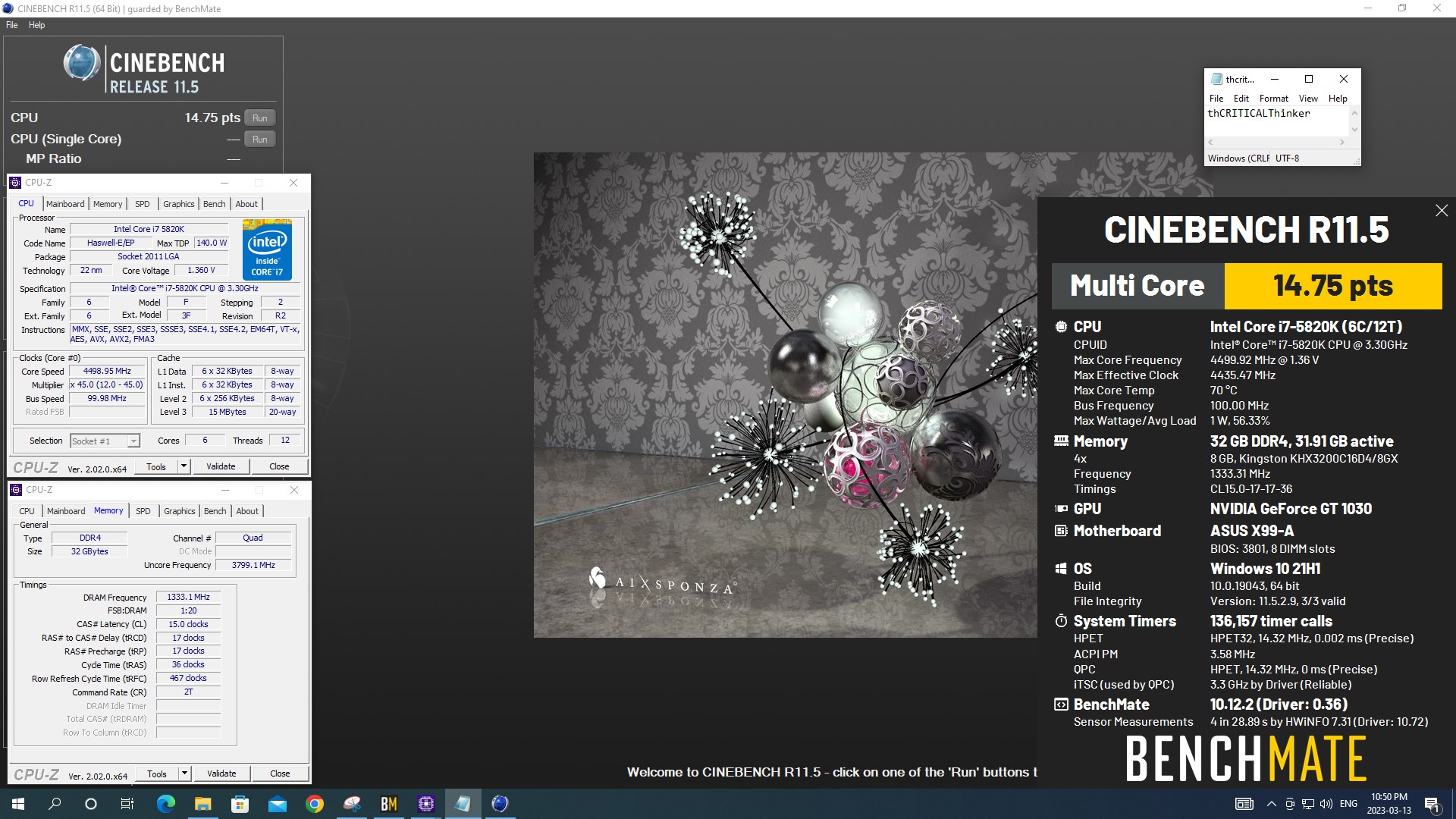The image size is (1456, 819).
Task: Click Tools button in lower CPU-Z
Action: pos(157,773)
